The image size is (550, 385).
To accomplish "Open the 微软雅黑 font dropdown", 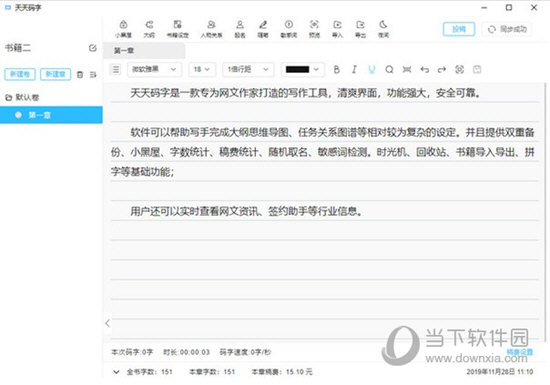I will coord(154,69).
